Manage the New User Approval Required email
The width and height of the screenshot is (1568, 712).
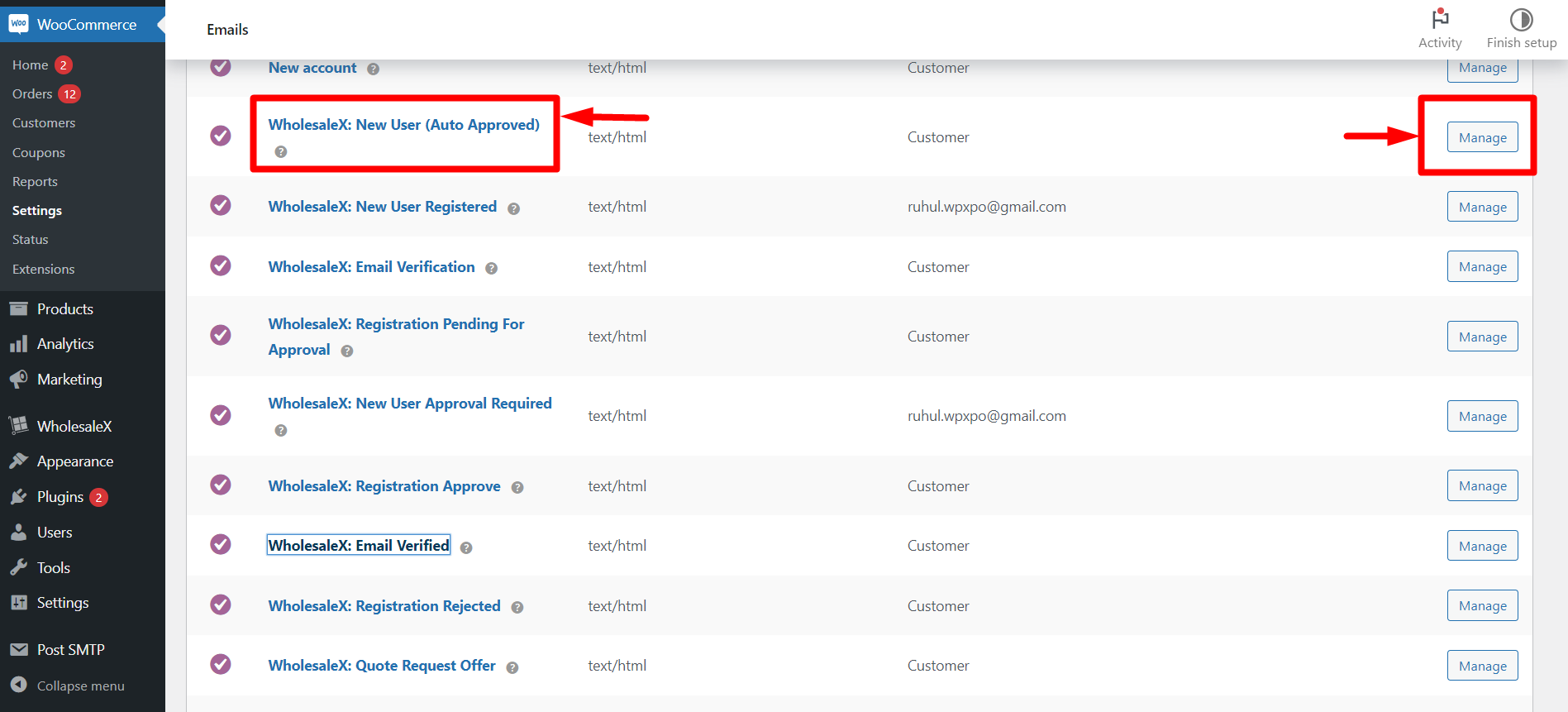(1482, 416)
